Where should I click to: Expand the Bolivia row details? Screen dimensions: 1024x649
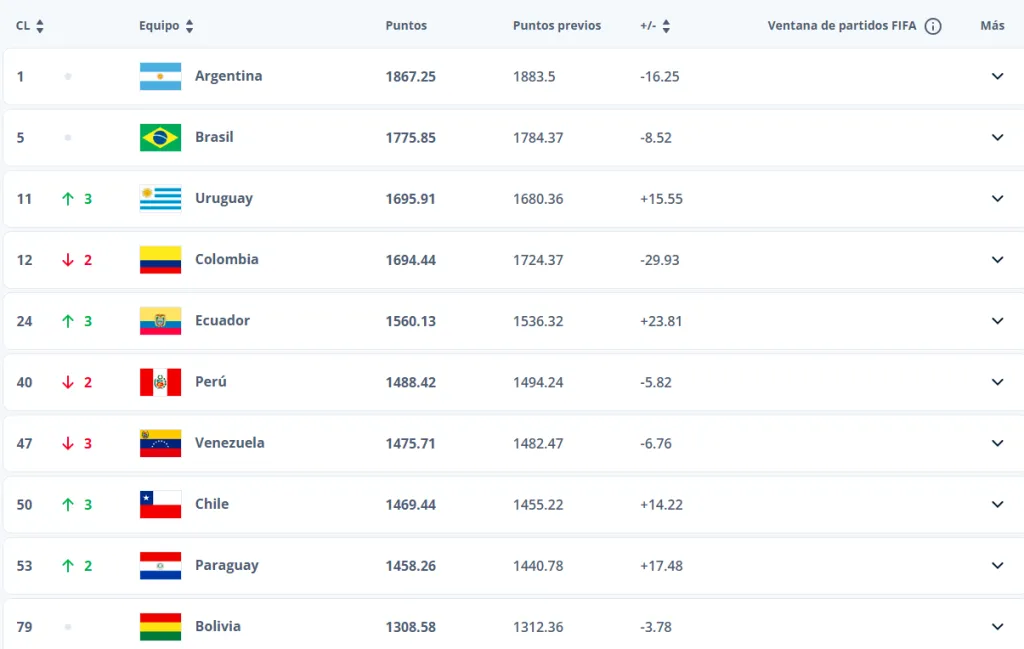click(997, 626)
